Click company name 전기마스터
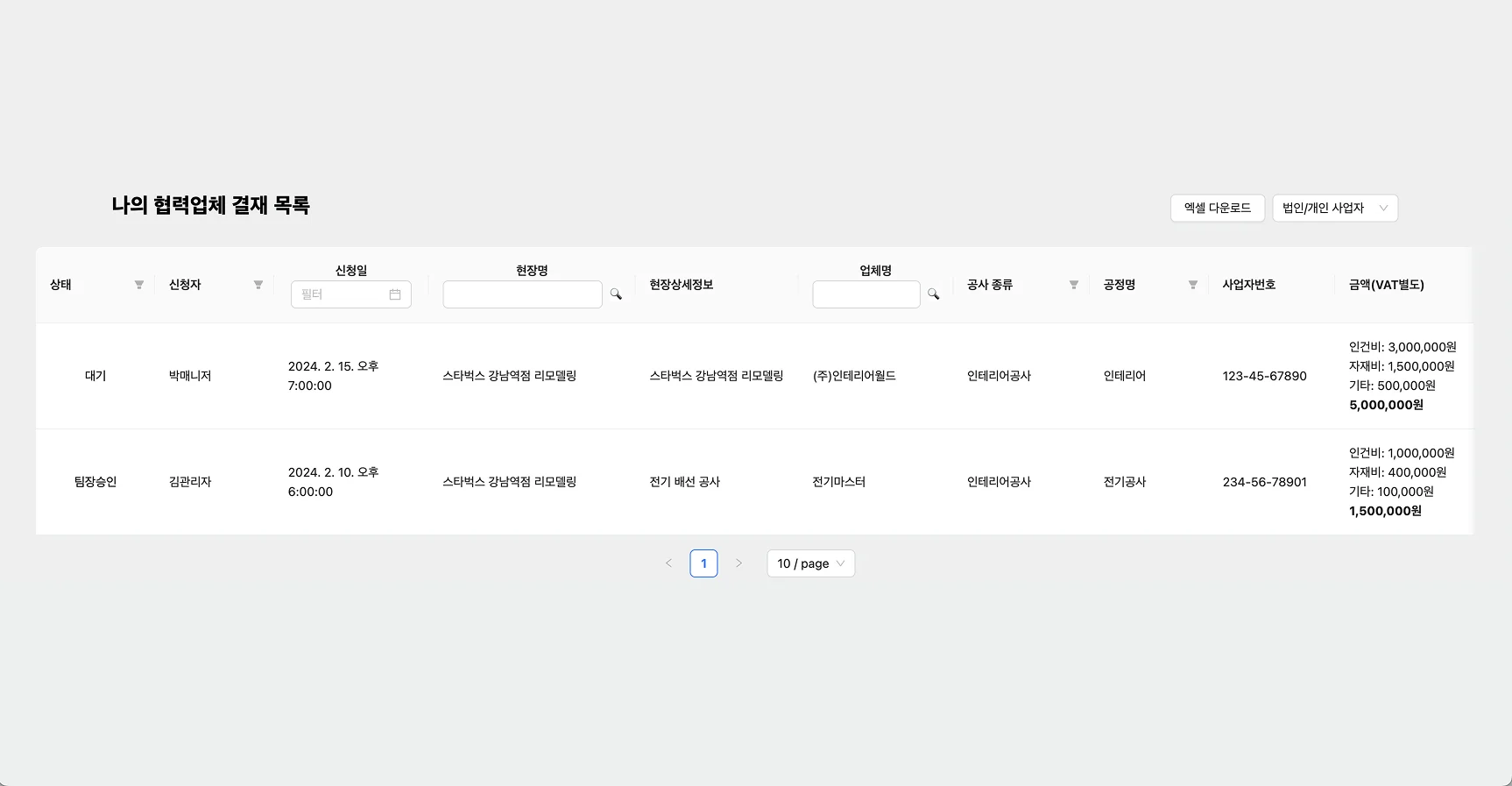This screenshot has height=786, width=1512. [x=839, y=482]
